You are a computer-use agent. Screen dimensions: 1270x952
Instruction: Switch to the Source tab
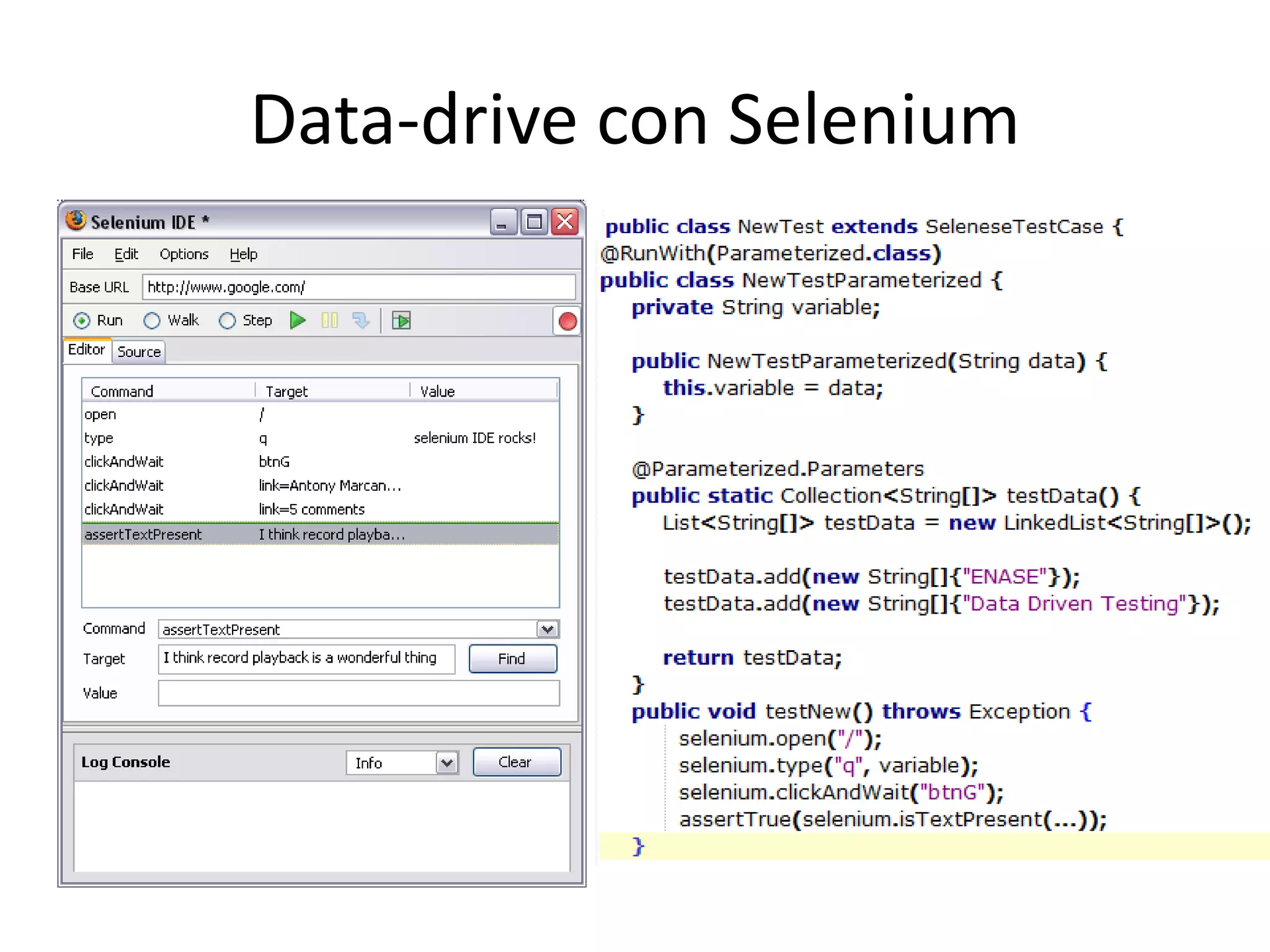139,351
